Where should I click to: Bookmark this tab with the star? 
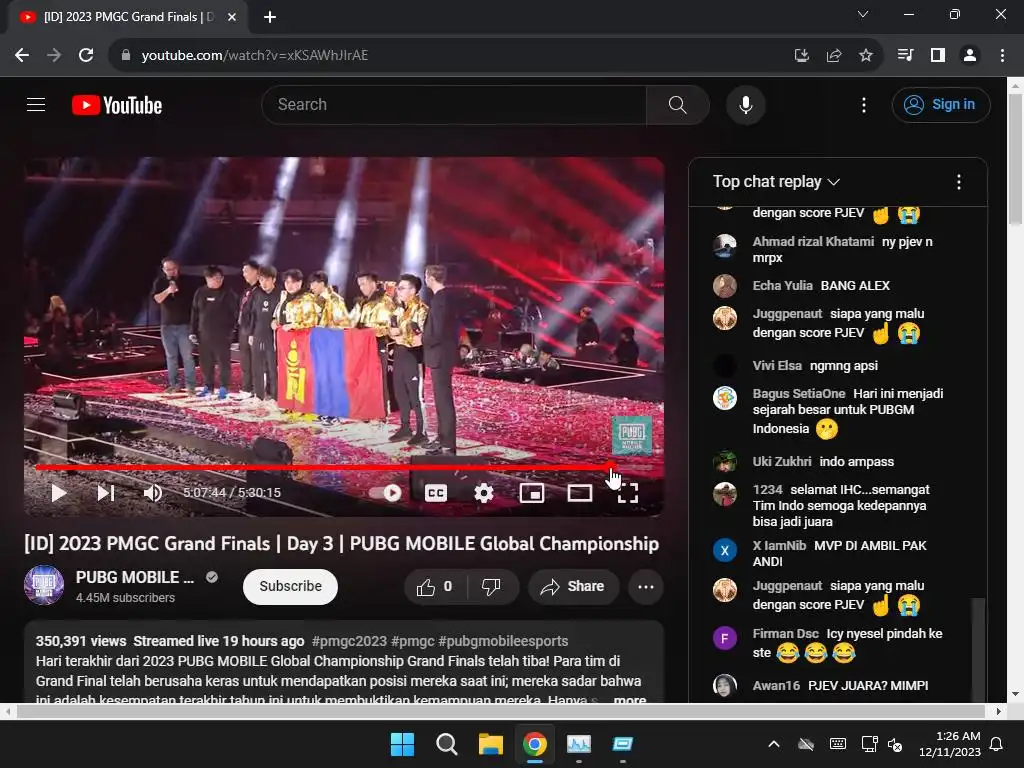click(x=865, y=56)
